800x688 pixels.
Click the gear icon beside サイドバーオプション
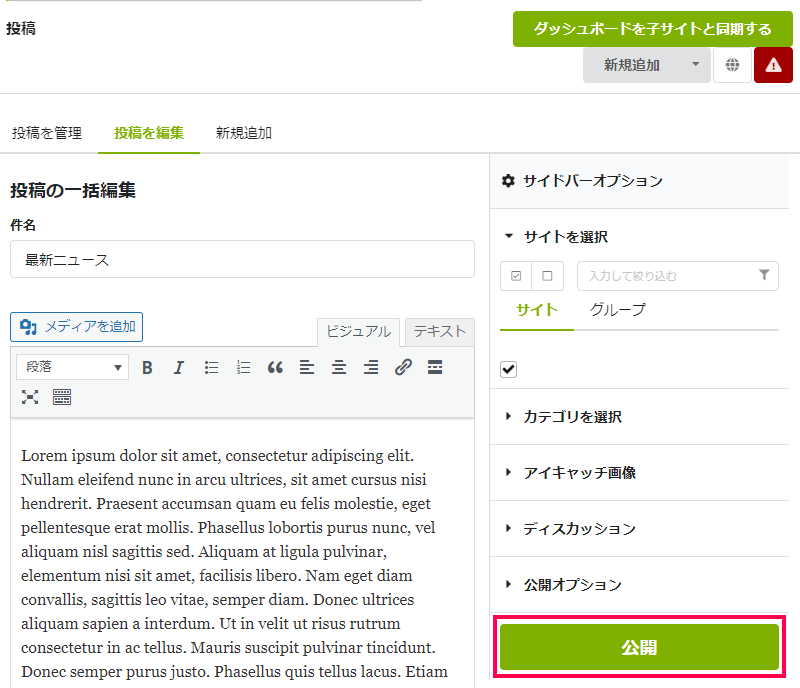click(508, 181)
